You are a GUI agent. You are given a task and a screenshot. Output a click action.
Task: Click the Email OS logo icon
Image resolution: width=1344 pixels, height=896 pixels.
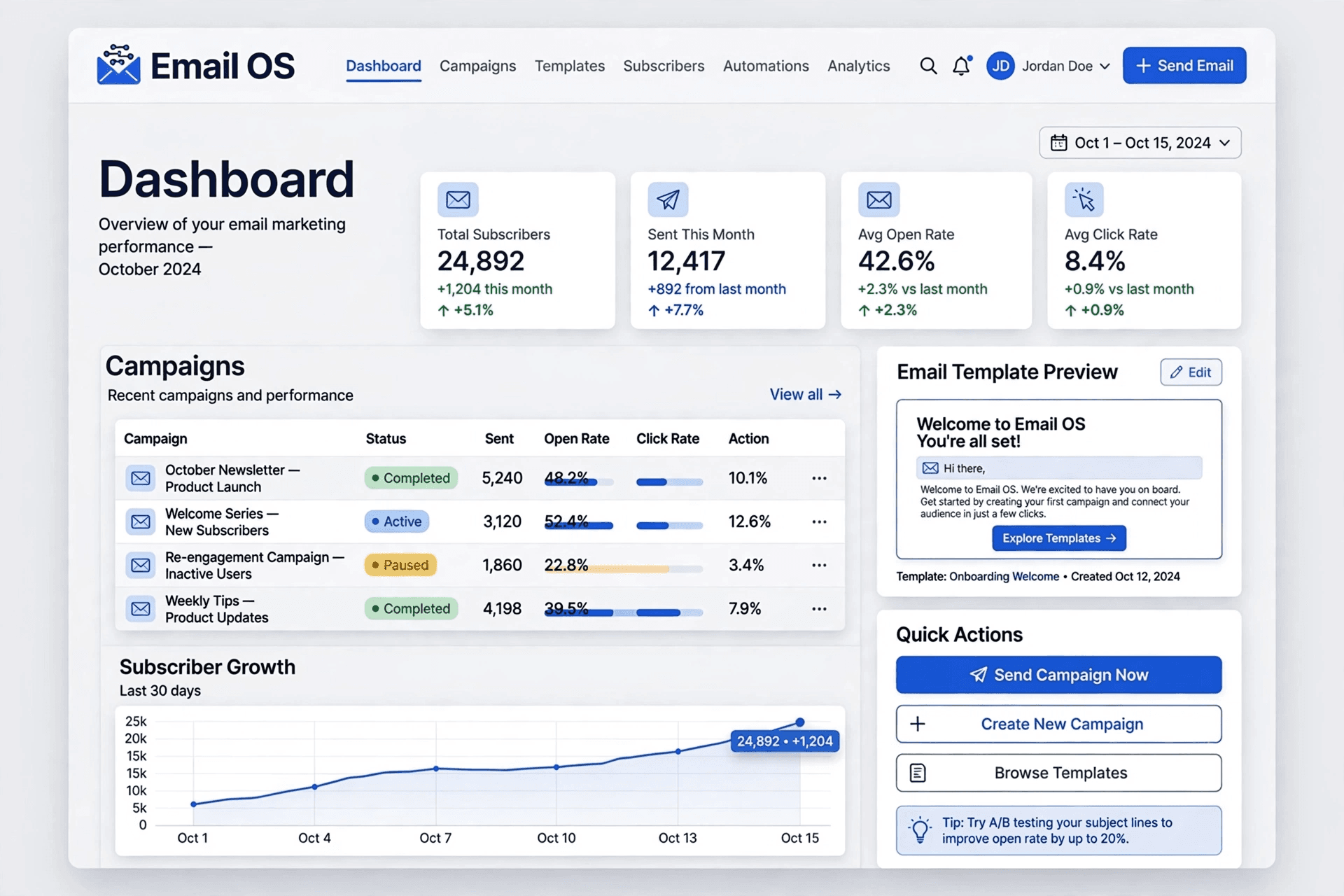pos(118,64)
